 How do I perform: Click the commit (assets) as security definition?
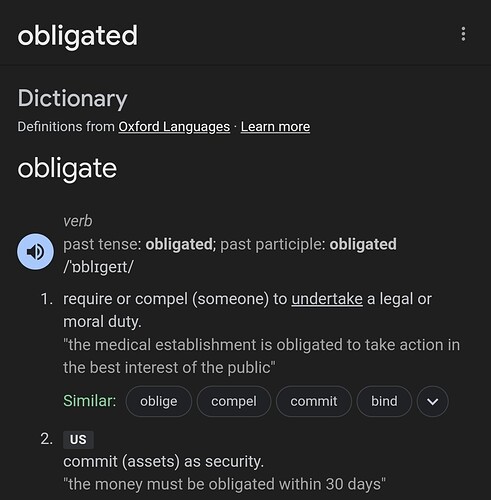[163, 462]
